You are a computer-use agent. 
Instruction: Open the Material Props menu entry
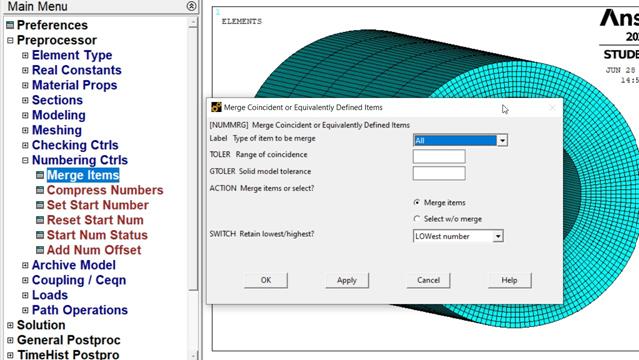pos(75,85)
